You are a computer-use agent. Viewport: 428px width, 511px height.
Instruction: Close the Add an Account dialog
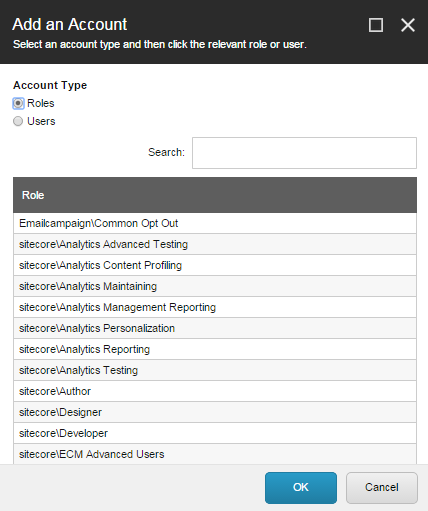(408, 25)
